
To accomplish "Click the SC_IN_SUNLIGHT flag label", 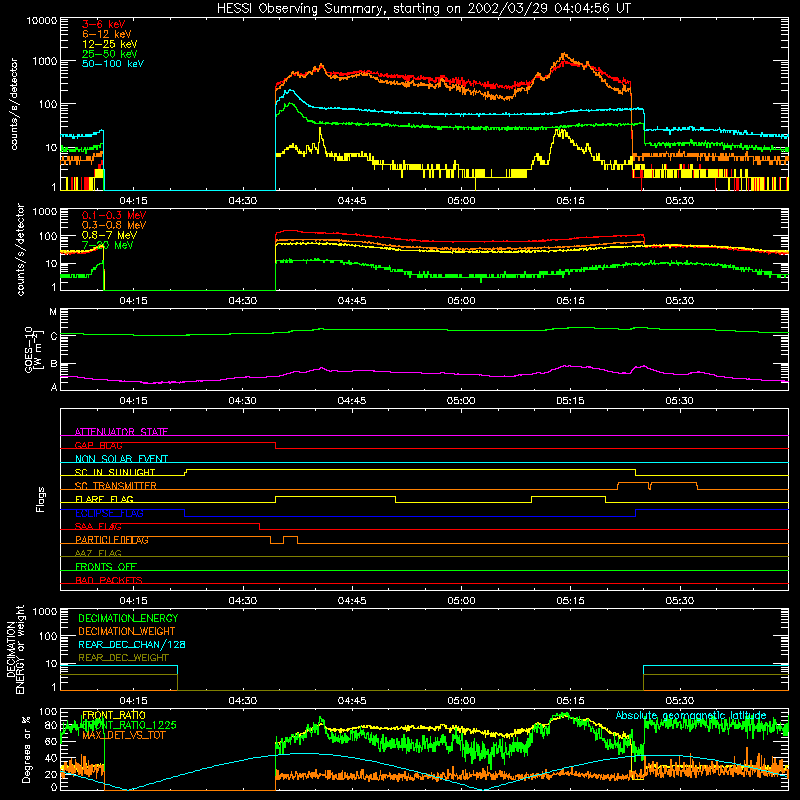I will tap(115, 472).
